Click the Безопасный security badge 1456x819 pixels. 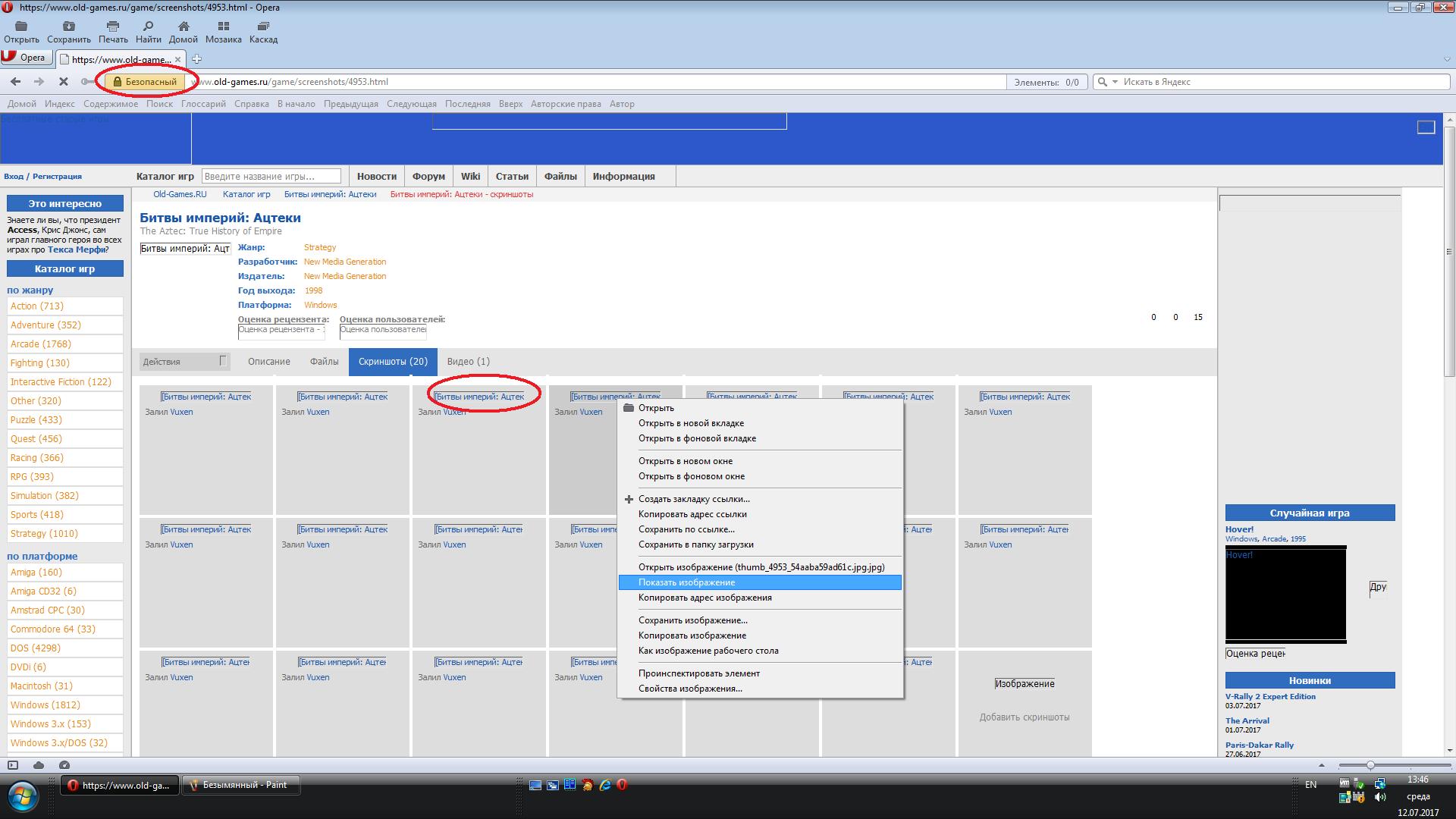[x=145, y=82]
